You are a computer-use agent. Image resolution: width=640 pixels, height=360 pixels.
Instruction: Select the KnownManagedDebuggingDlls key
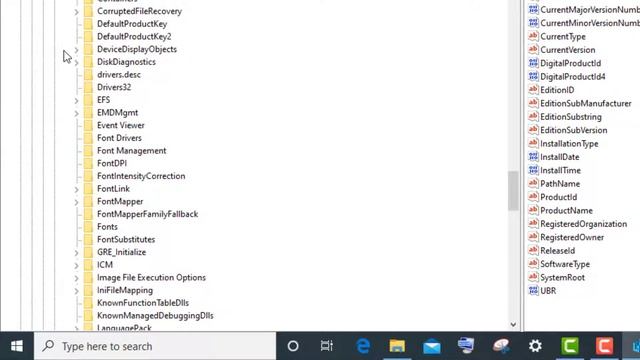click(x=155, y=316)
